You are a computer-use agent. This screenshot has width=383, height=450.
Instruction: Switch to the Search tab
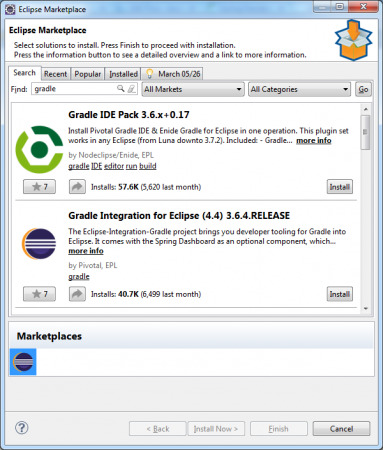pyautogui.click(x=25, y=73)
